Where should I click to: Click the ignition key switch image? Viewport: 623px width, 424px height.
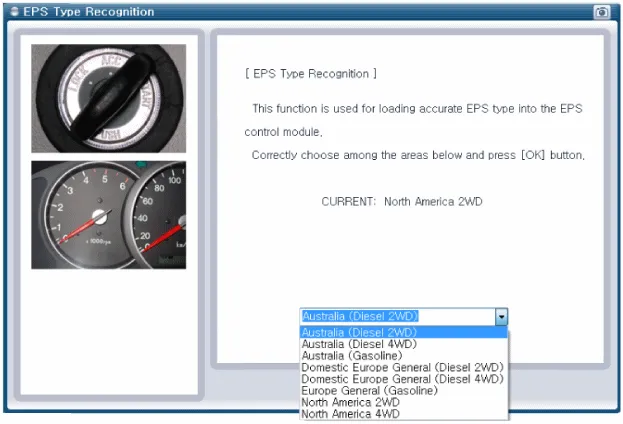(108, 98)
